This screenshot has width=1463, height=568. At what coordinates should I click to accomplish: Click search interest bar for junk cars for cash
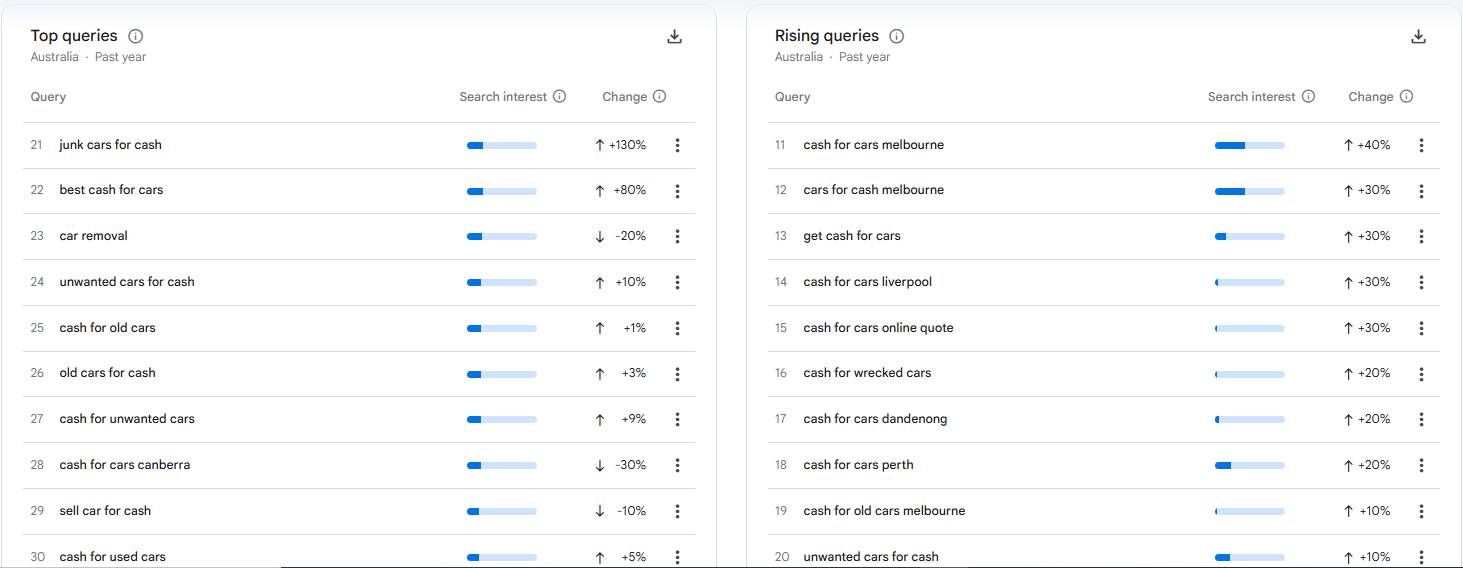501,145
